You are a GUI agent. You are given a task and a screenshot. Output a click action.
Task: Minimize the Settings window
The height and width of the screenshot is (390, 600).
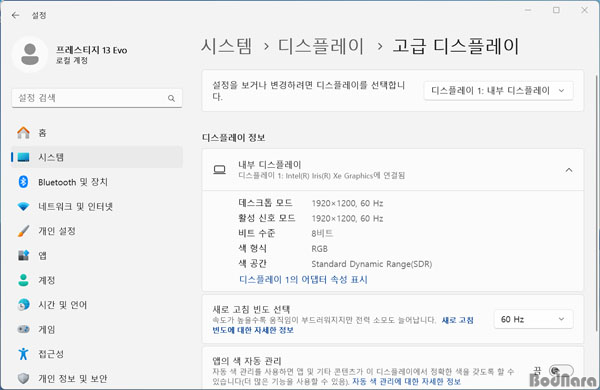pos(528,10)
